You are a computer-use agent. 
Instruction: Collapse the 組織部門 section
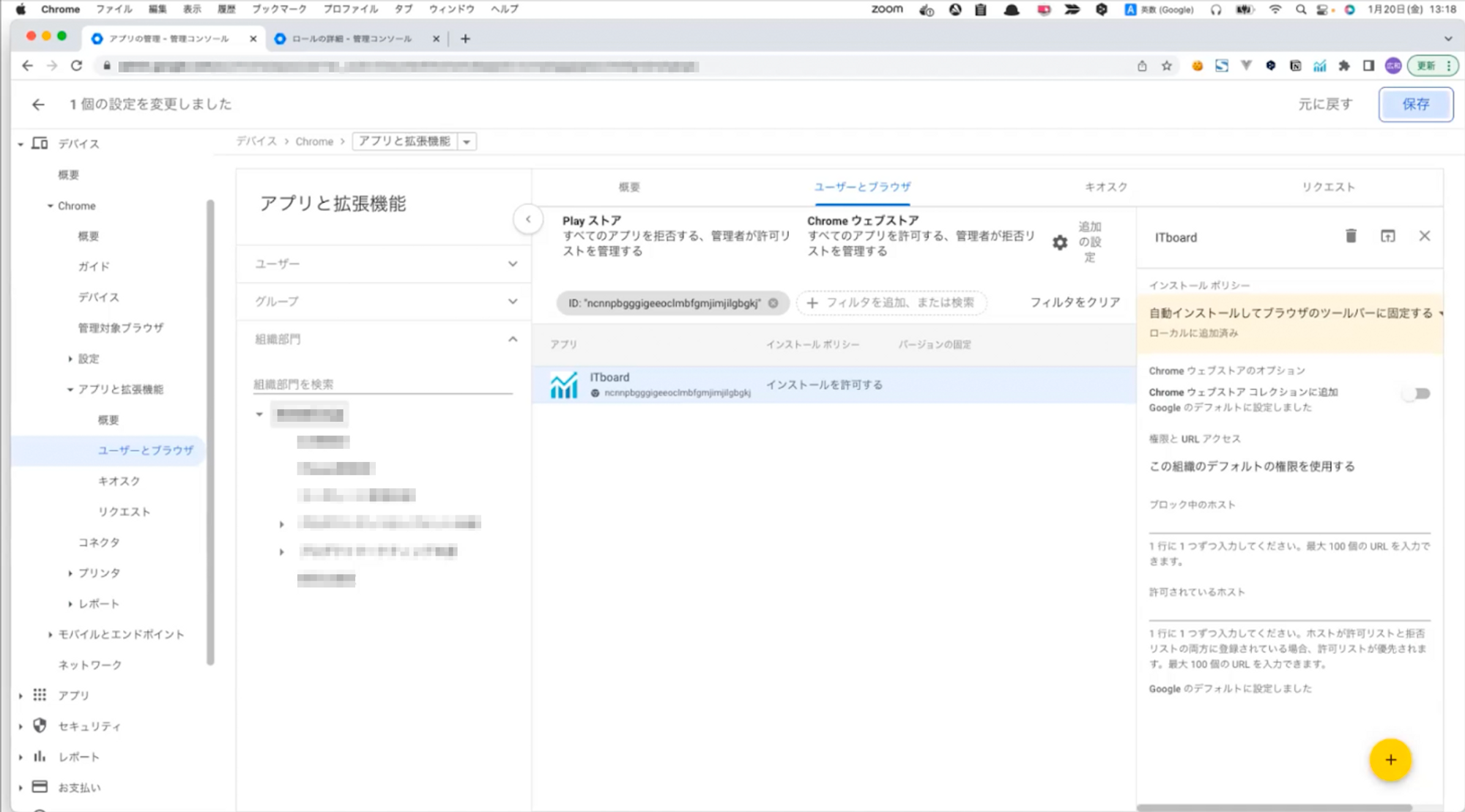tap(512, 339)
